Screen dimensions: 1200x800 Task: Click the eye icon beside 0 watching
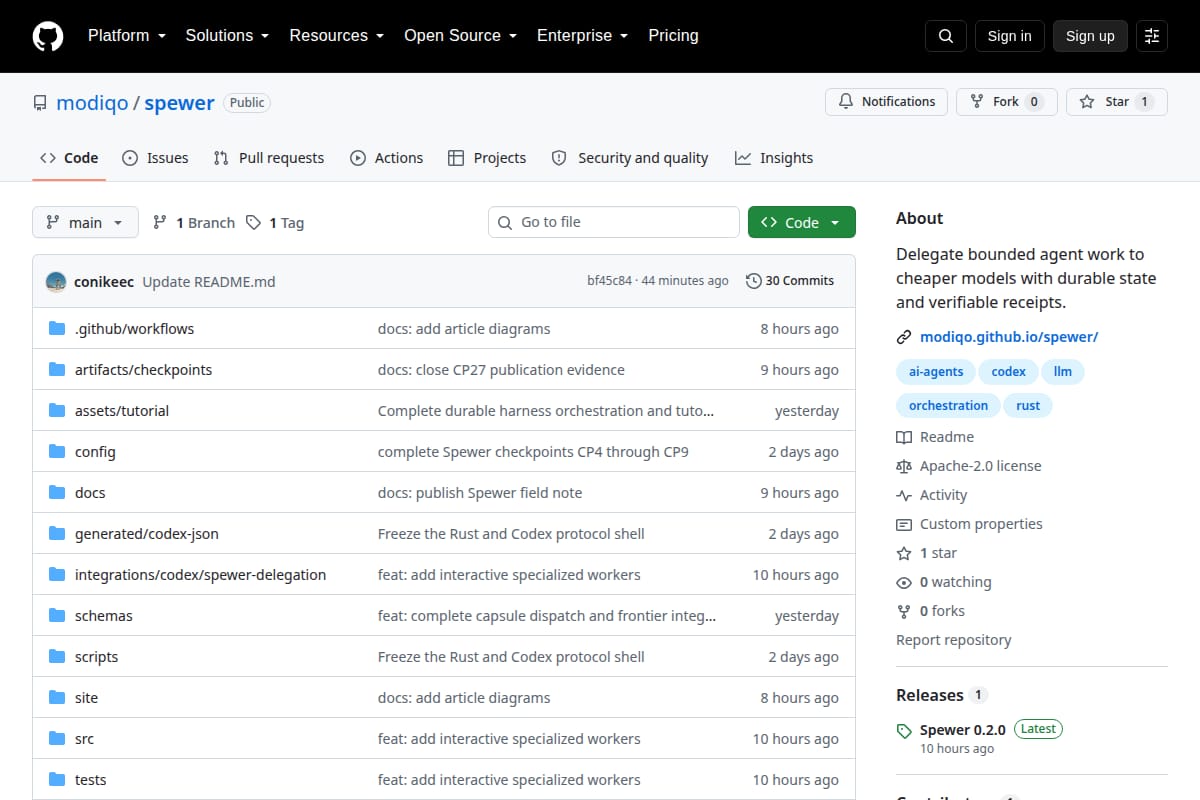tap(904, 582)
